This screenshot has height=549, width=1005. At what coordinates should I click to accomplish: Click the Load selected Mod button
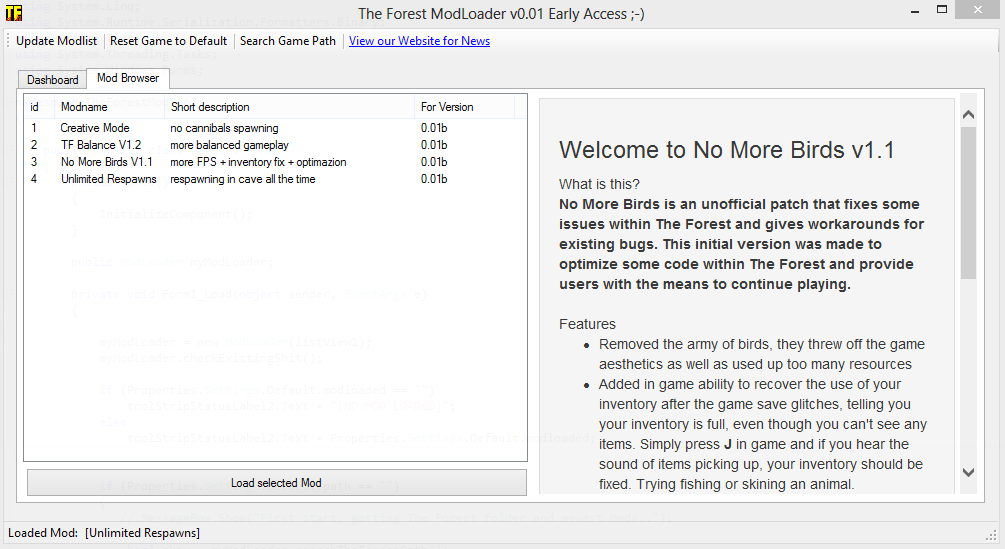[276, 483]
